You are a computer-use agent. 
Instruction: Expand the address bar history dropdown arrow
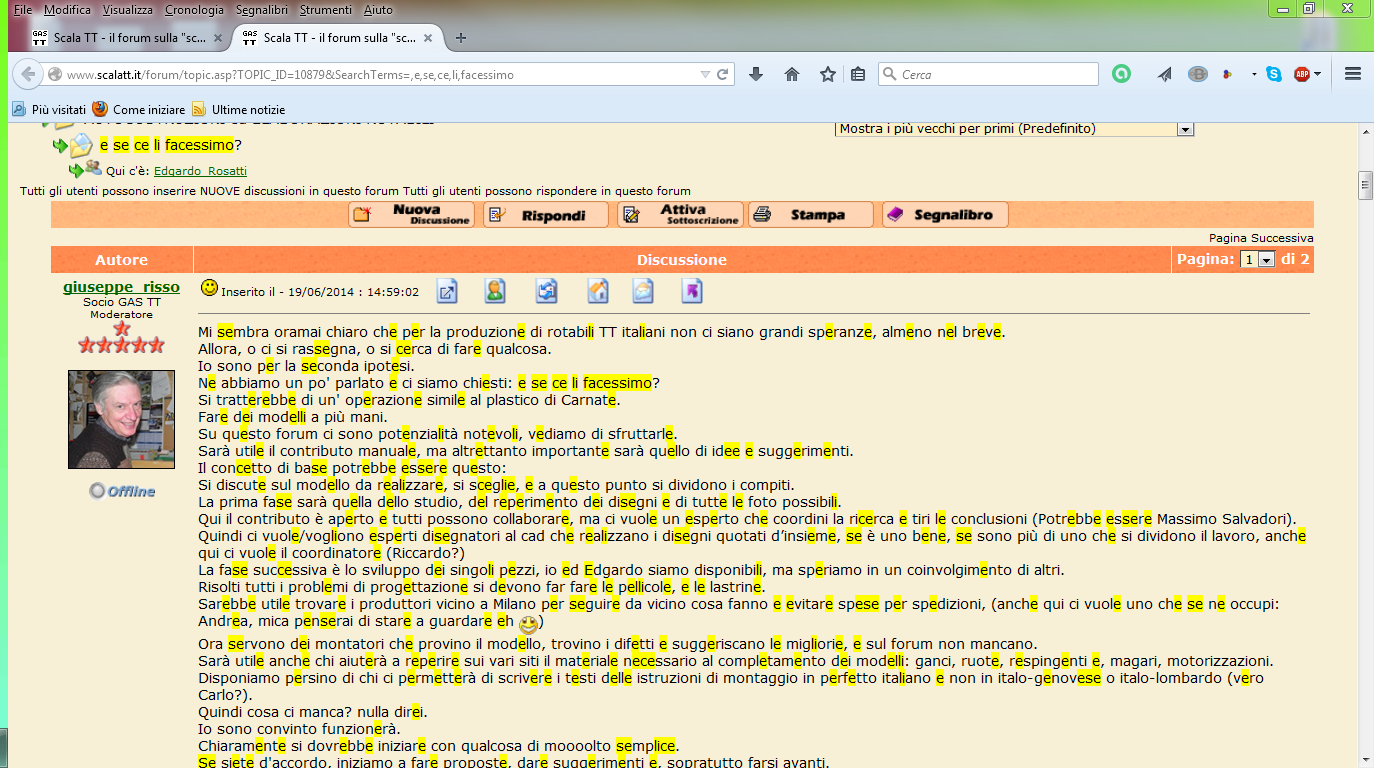pyautogui.click(x=705, y=75)
